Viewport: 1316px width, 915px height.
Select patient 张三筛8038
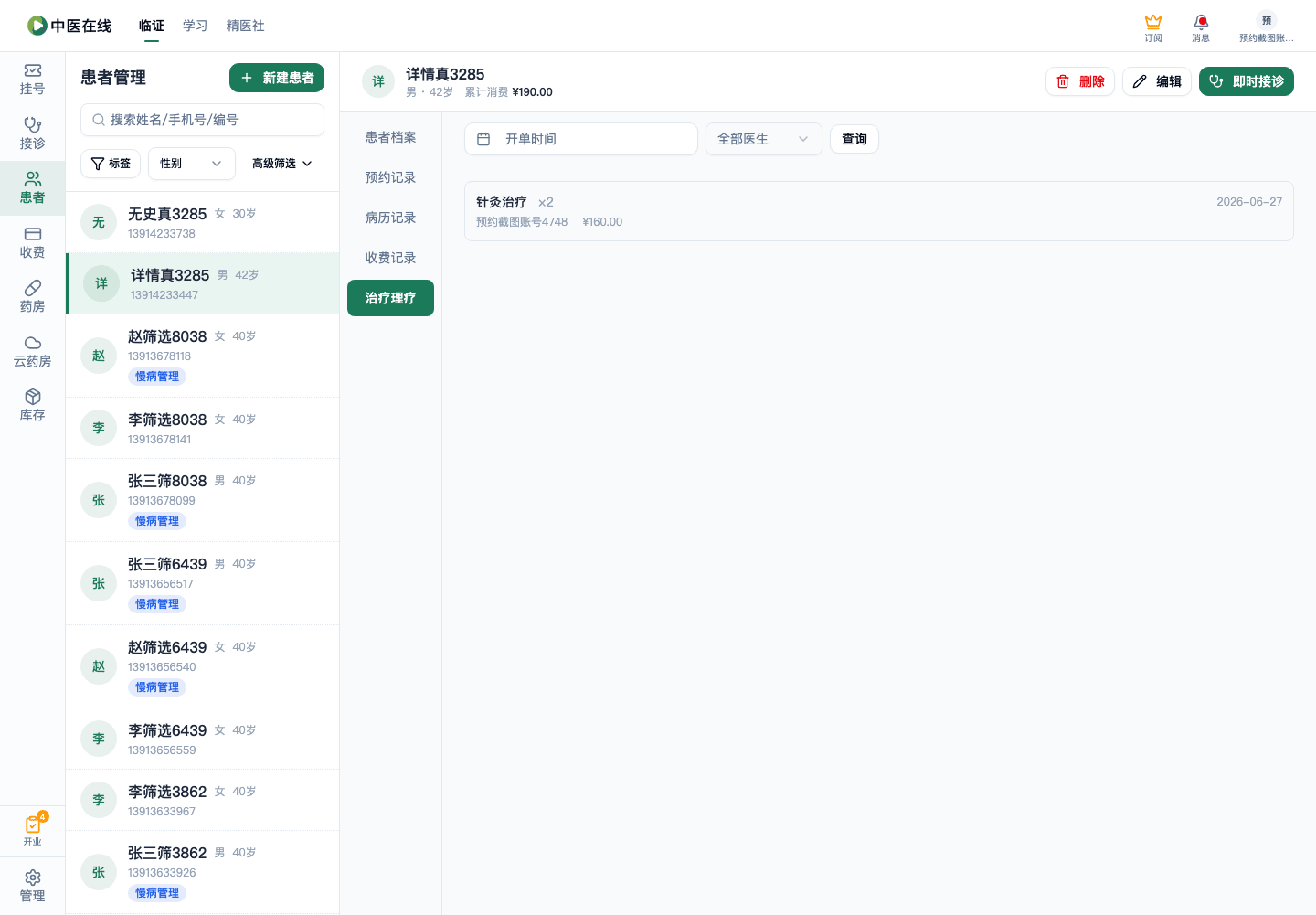pos(203,500)
